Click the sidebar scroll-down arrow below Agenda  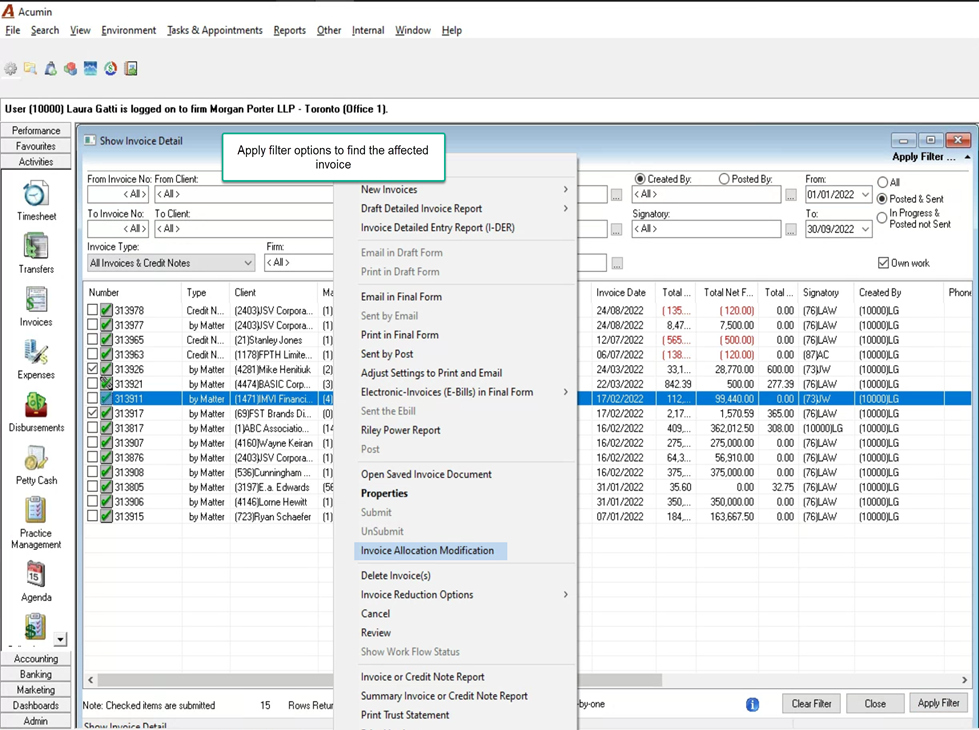pos(60,639)
